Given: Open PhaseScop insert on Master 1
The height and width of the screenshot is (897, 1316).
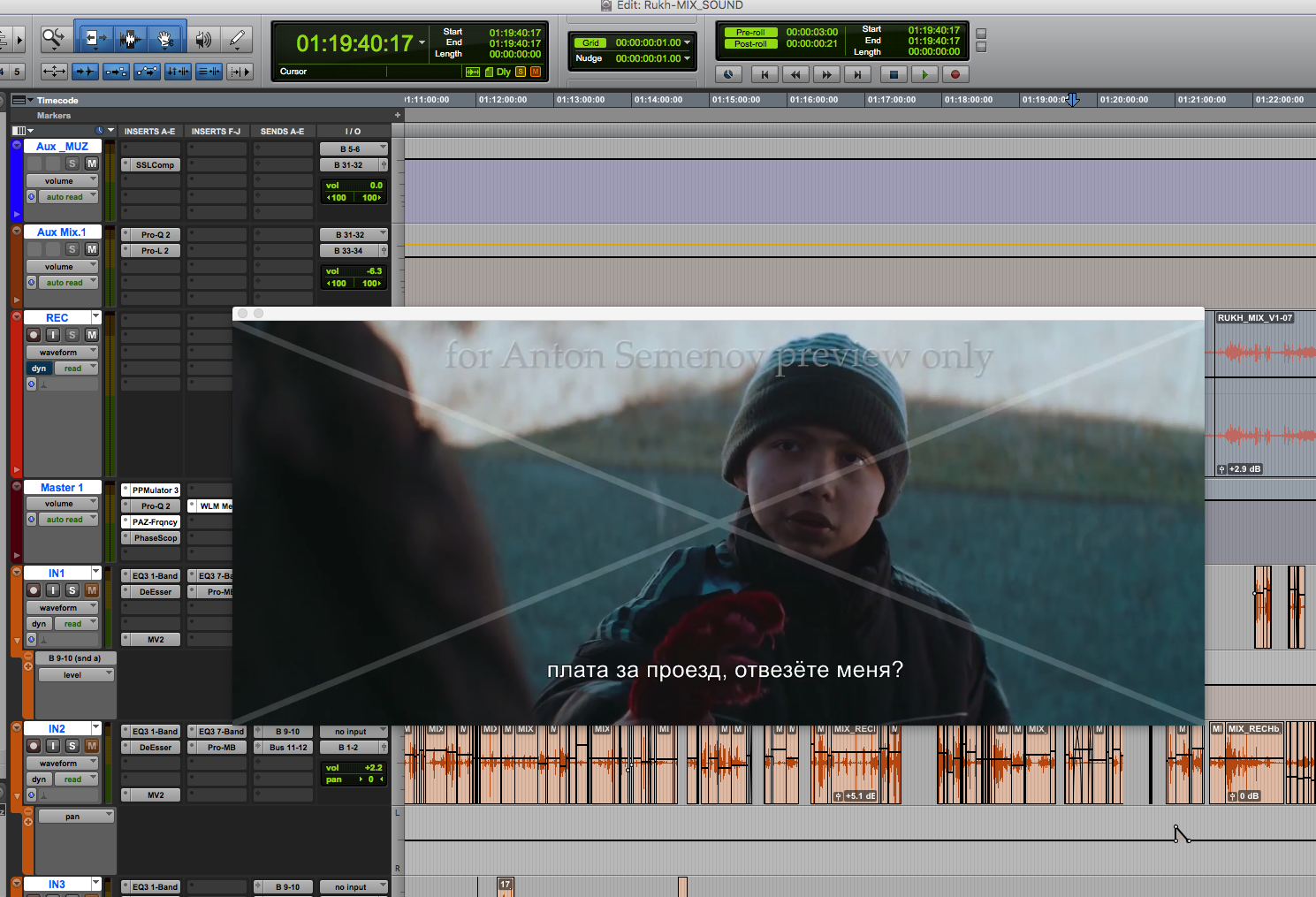Looking at the screenshot, I should (151, 538).
